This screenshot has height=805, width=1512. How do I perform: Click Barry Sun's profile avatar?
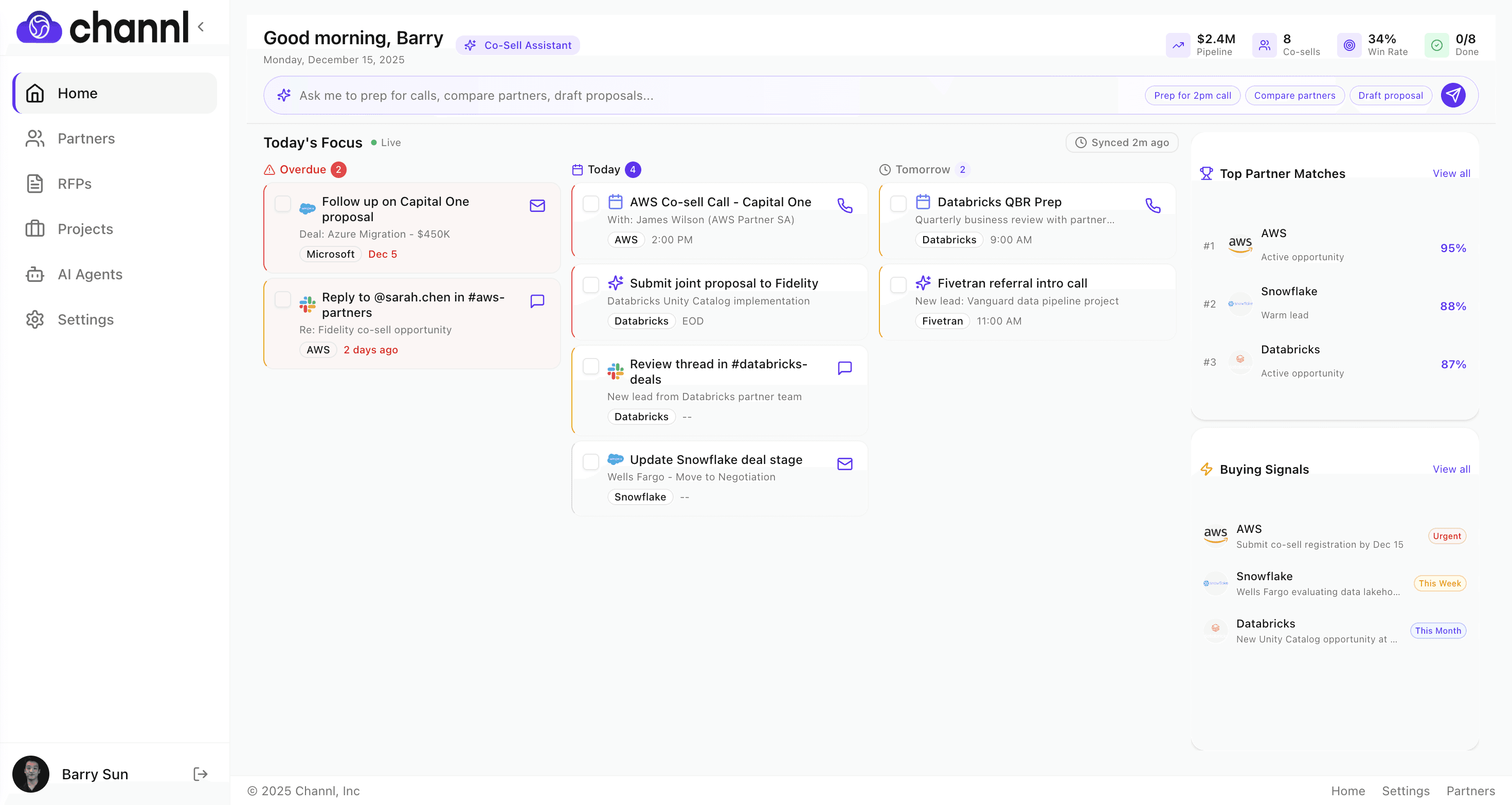[30, 774]
